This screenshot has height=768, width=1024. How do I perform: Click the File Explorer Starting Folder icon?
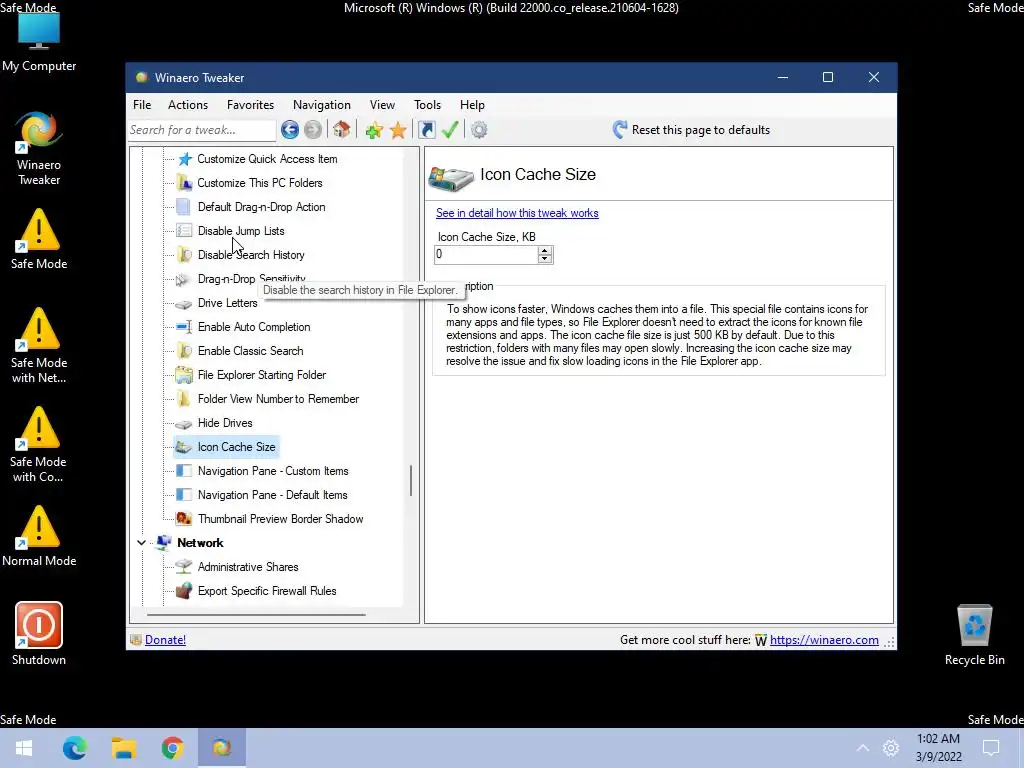point(184,375)
